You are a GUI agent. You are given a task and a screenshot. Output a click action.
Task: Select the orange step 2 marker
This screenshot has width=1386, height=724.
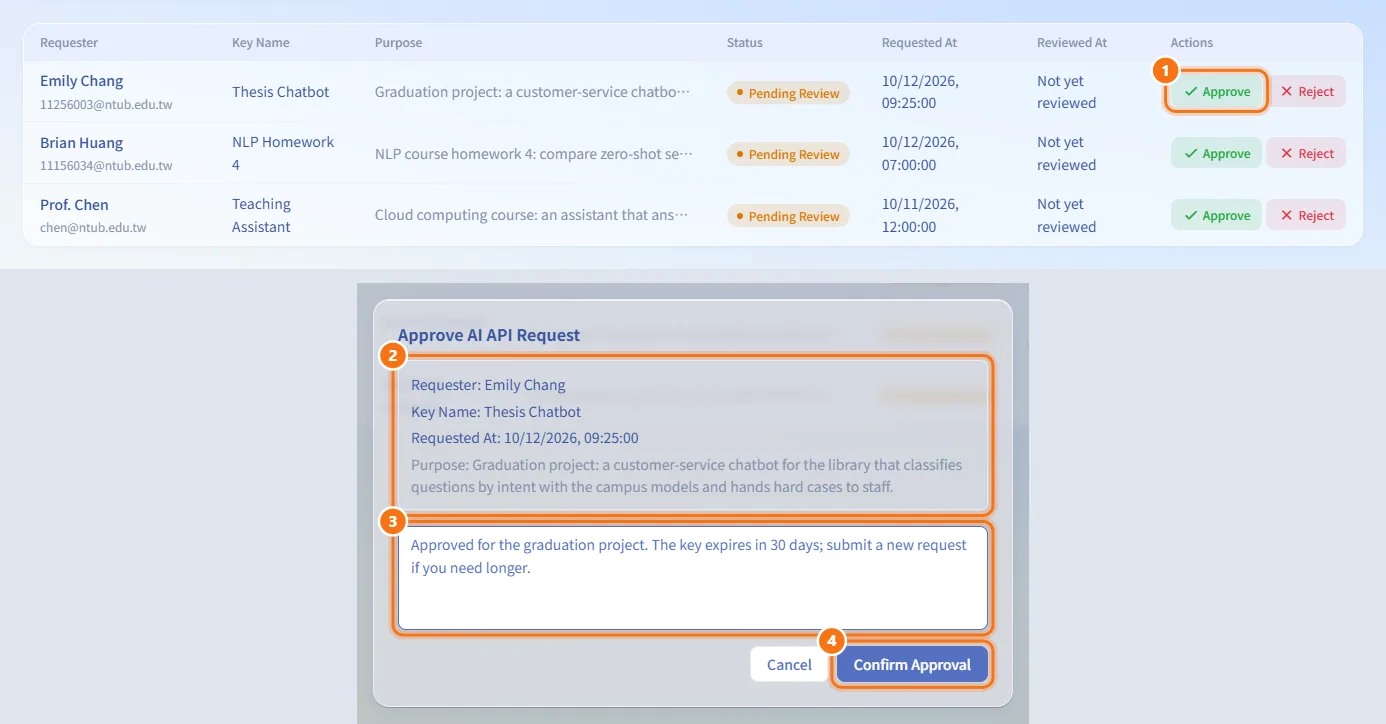tap(393, 355)
